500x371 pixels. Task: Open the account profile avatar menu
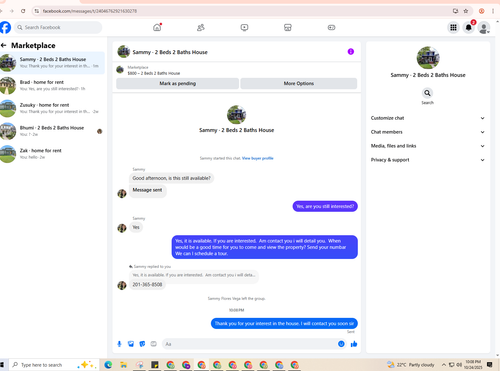coord(484,27)
